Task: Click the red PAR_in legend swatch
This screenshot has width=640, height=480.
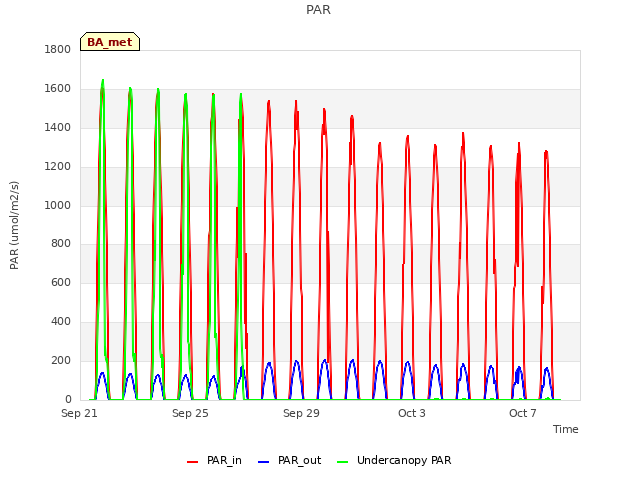Action: (x=192, y=462)
